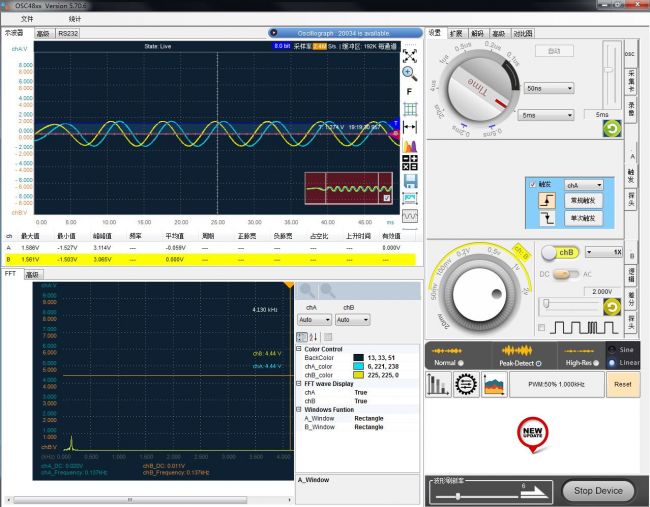This screenshot has width=650, height=507.
Task: Click the PWM:50% 1.000kHz button
Action: (x=556, y=384)
